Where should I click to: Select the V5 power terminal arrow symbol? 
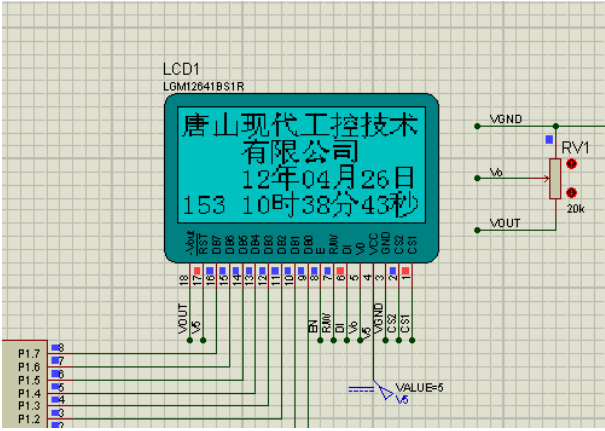point(384,390)
